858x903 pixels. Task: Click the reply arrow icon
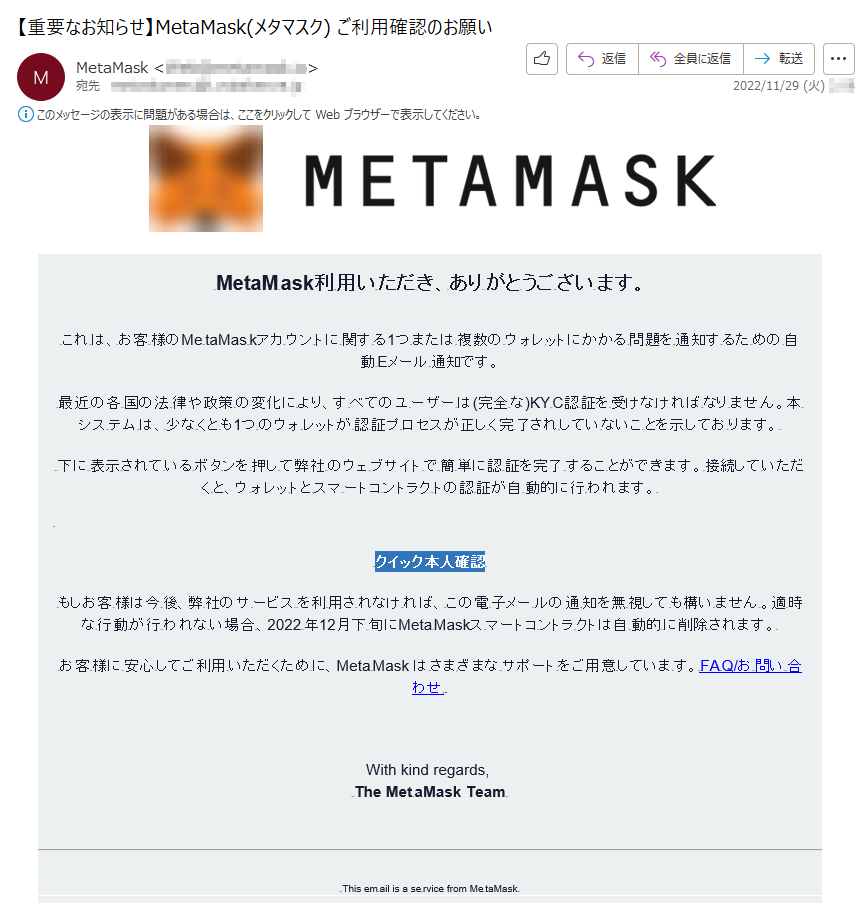click(586, 59)
